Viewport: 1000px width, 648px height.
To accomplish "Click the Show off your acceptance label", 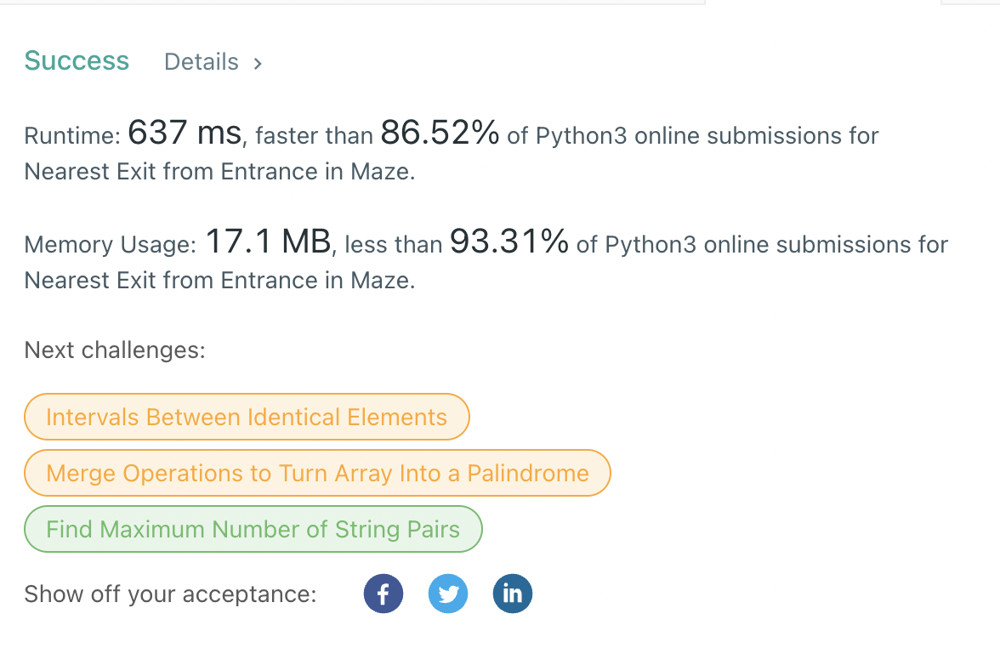I will [x=170, y=594].
